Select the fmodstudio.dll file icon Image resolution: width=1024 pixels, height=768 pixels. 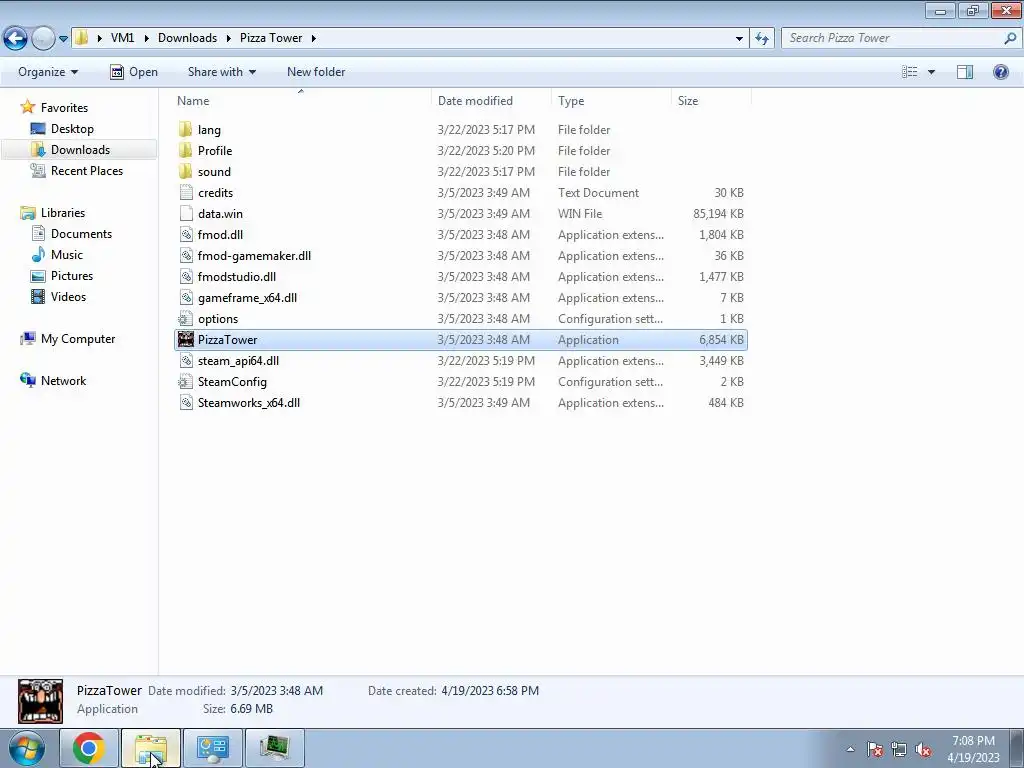tap(185, 276)
